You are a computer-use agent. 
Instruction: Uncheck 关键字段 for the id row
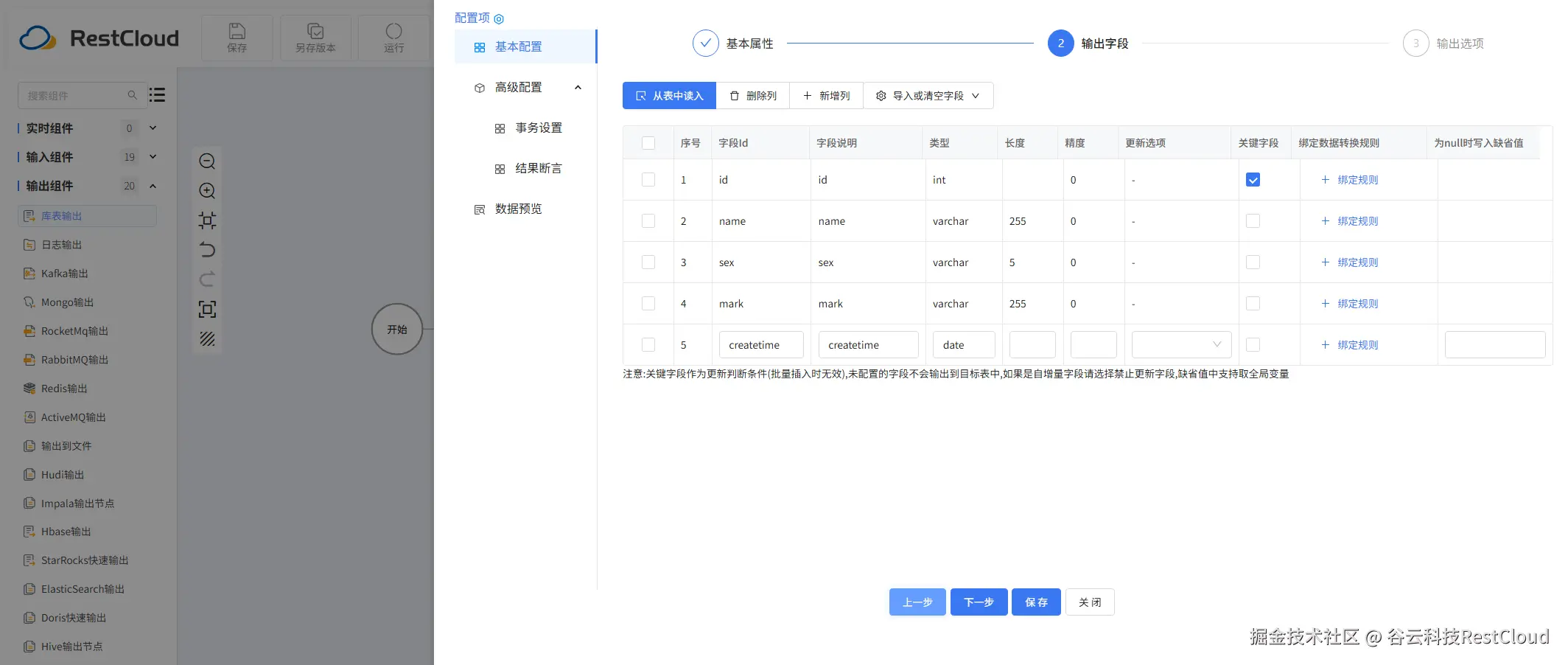[1253, 179]
